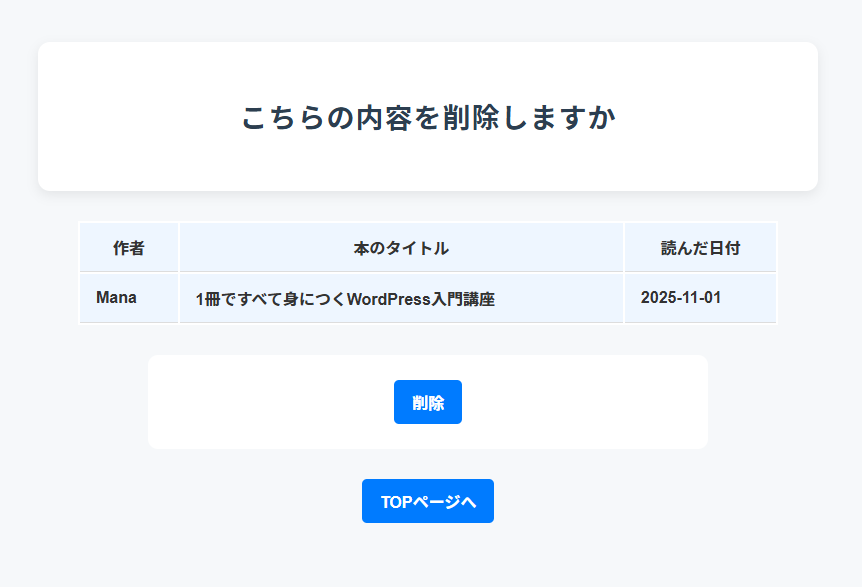862x587 pixels.
Task: Click the date cell 2025-11-01
Action: tap(680, 298)
